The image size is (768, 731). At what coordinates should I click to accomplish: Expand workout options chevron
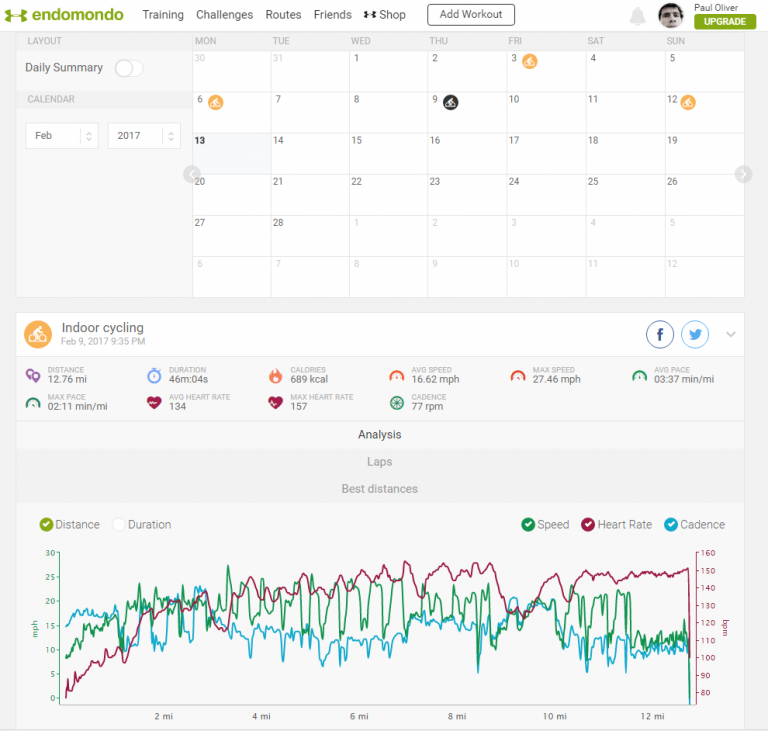(x=731, y=335)
